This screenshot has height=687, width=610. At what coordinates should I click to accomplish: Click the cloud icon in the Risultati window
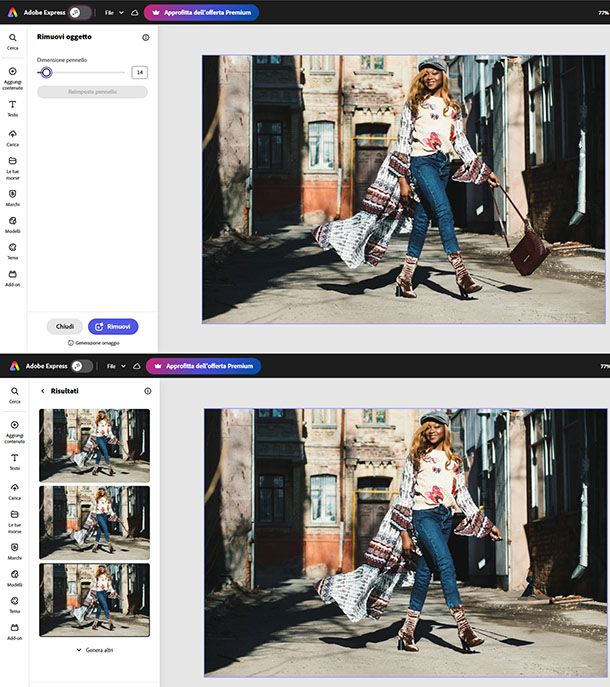tap(137, 366)
